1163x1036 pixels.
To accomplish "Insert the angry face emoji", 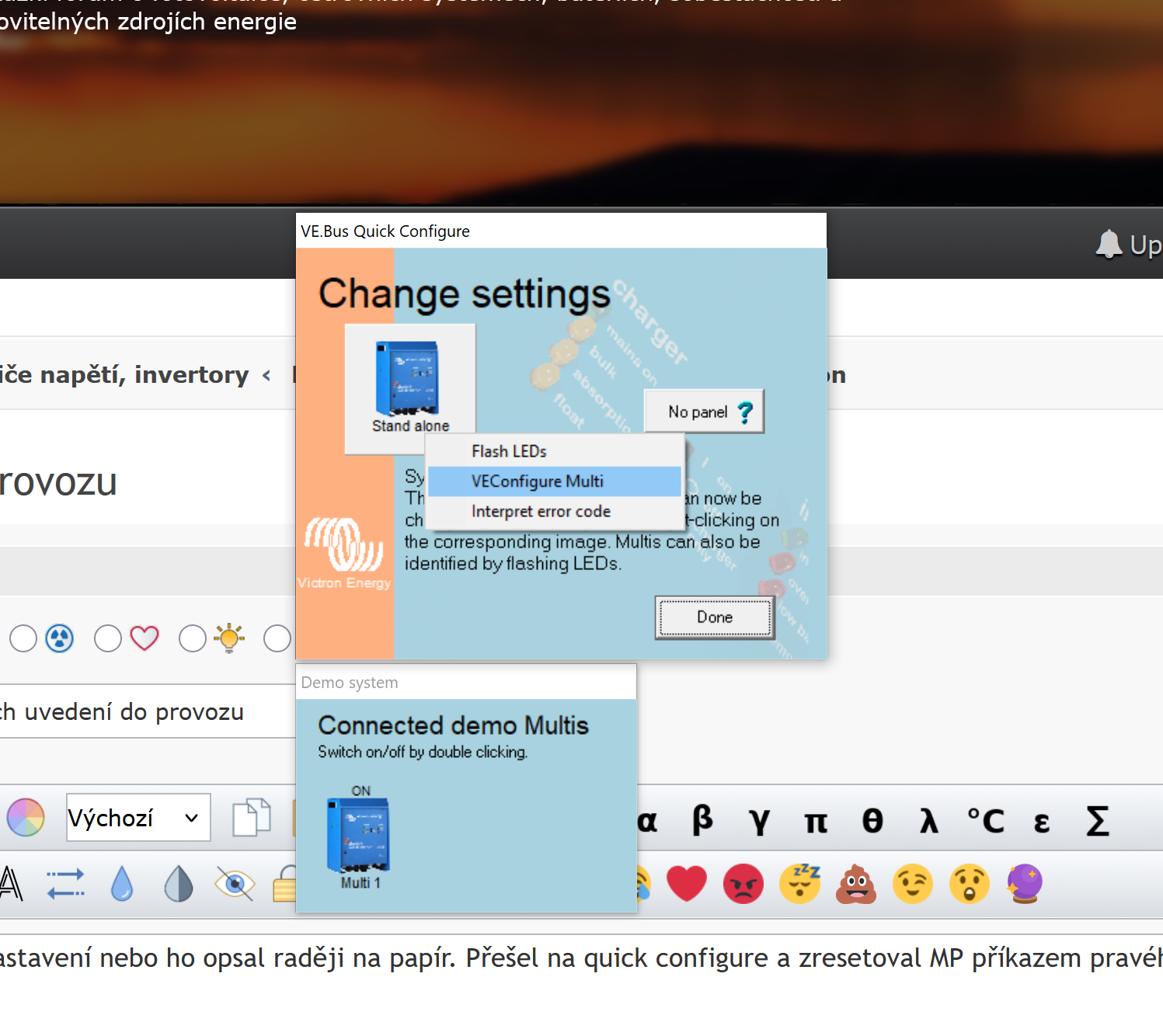I will coord(743,884).
